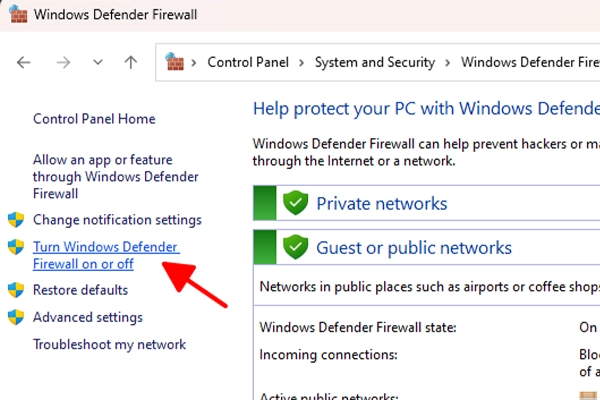
Task: Expand the chevron after Control Panel breadcrumb
Action: 302,62
